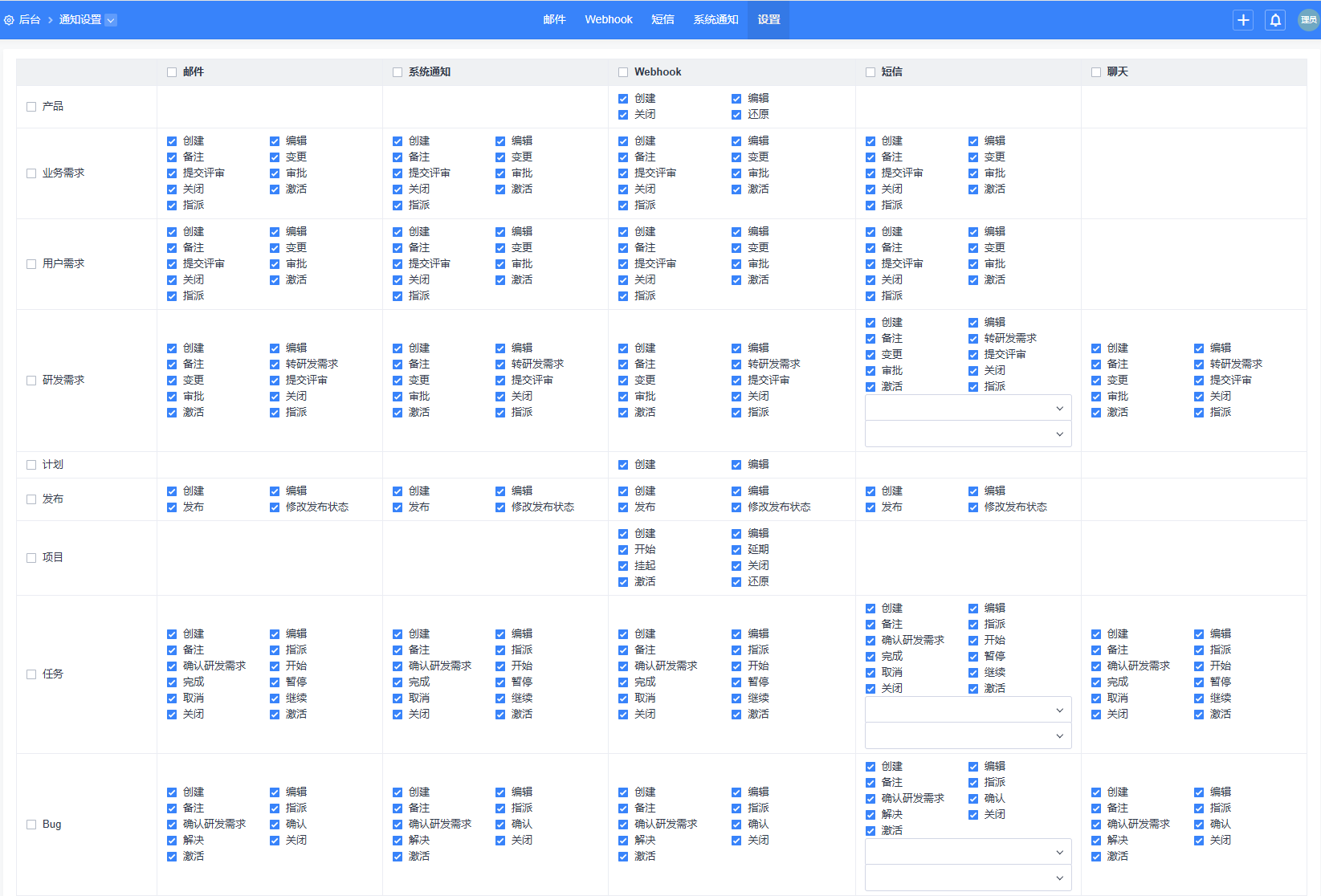Screen dimensions: 1321x896
Task: Uncheck 延期 in 项目 Webhook cell
Action: 736,550
